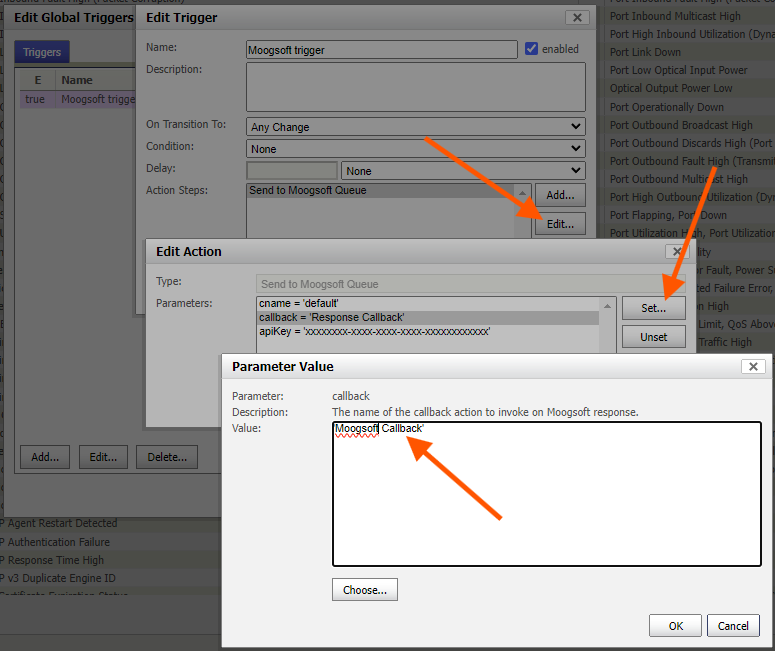Select the Triggers tab
This screenshot has width=775, height=651.
click(42, 52)
